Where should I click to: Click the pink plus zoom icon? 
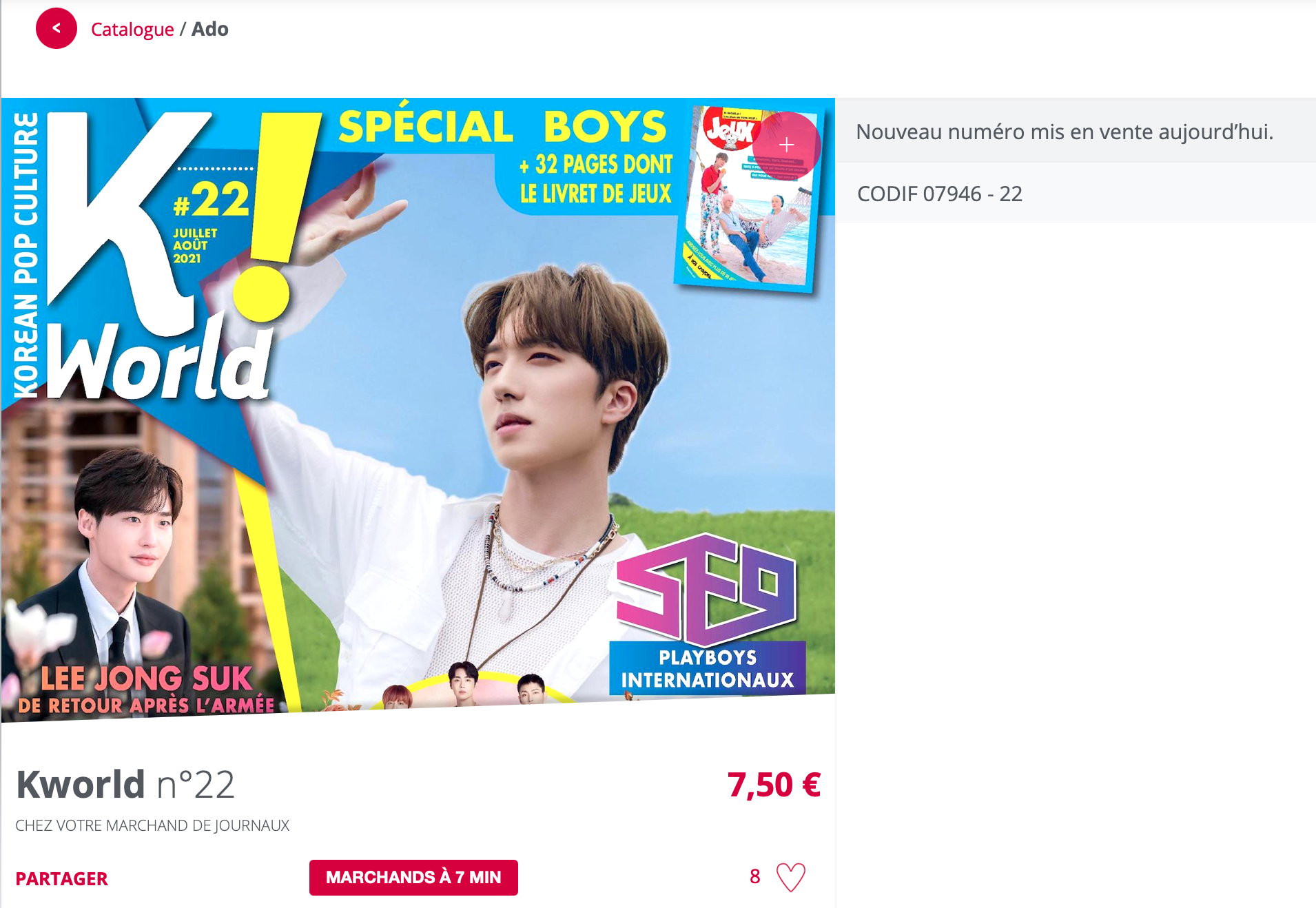[x=786, y=145]
